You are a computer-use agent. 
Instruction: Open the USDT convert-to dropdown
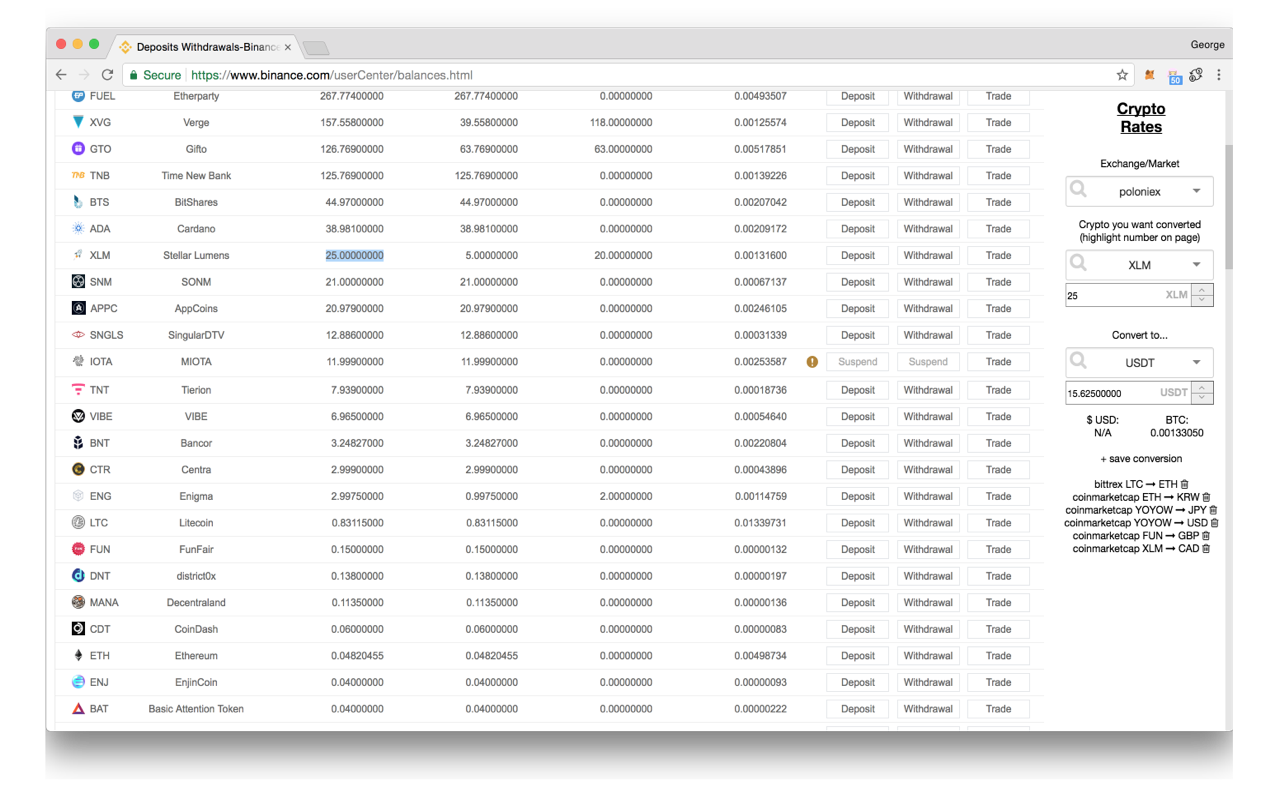1139,362
